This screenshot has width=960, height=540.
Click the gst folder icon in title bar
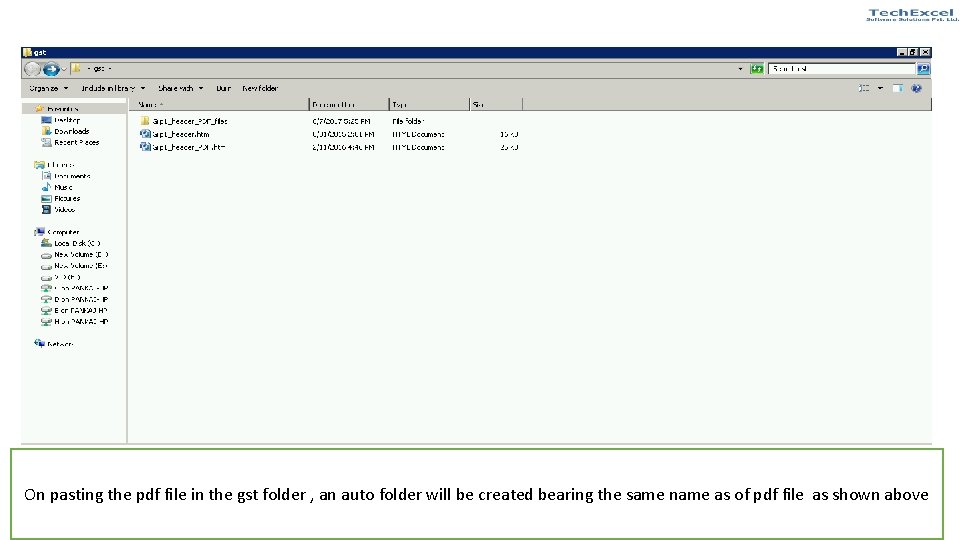pyautogui.click(x=28, y=53)
